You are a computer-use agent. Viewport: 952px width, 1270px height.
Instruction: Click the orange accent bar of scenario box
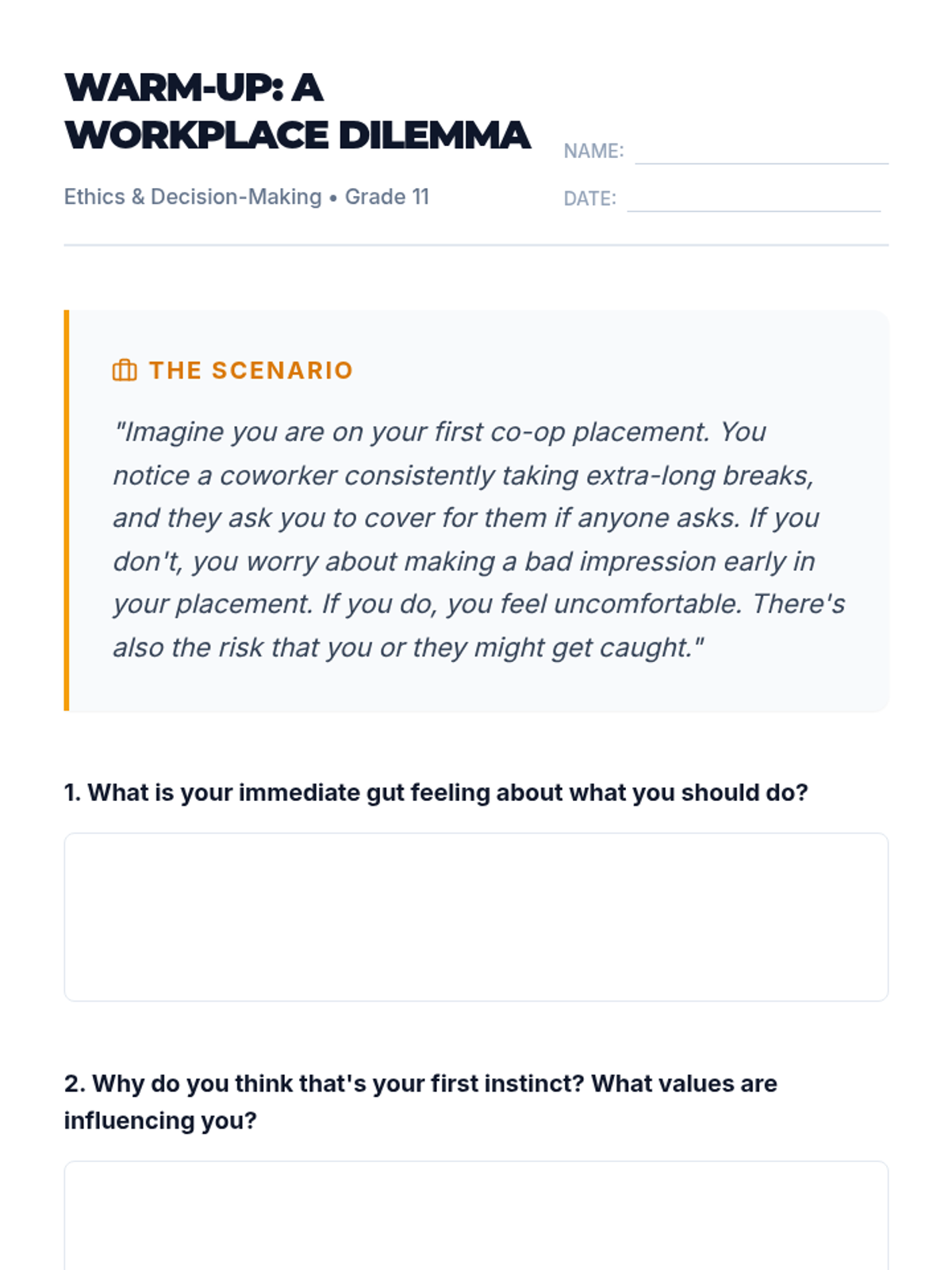[x=67, y=510]
